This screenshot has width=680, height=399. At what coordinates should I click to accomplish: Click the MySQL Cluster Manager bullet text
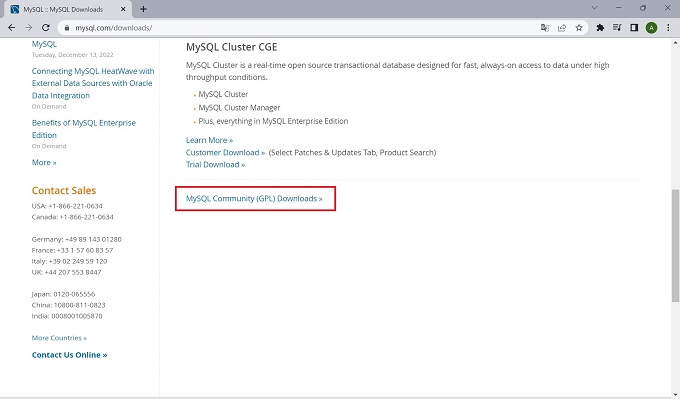tap(239, 108)
